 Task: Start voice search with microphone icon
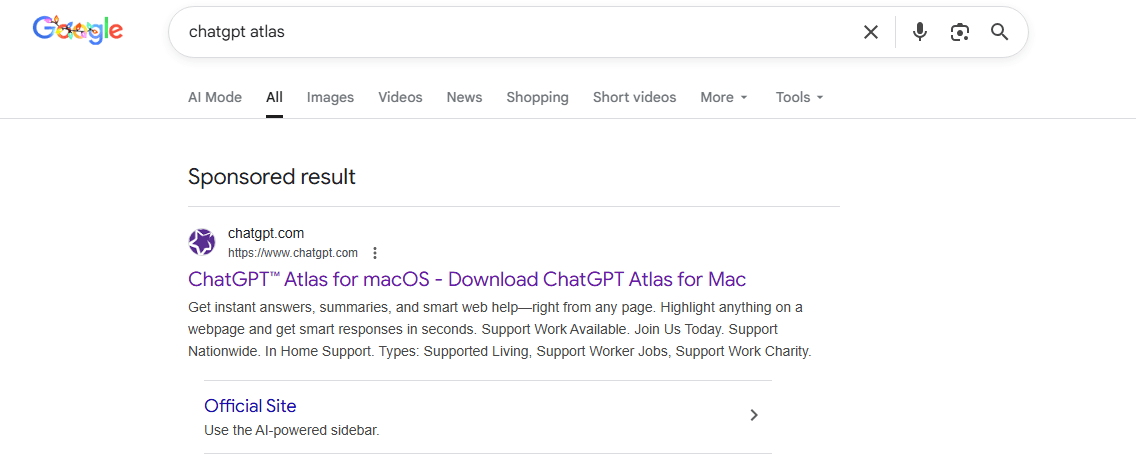pyautogui.click(x=920, y=32)
